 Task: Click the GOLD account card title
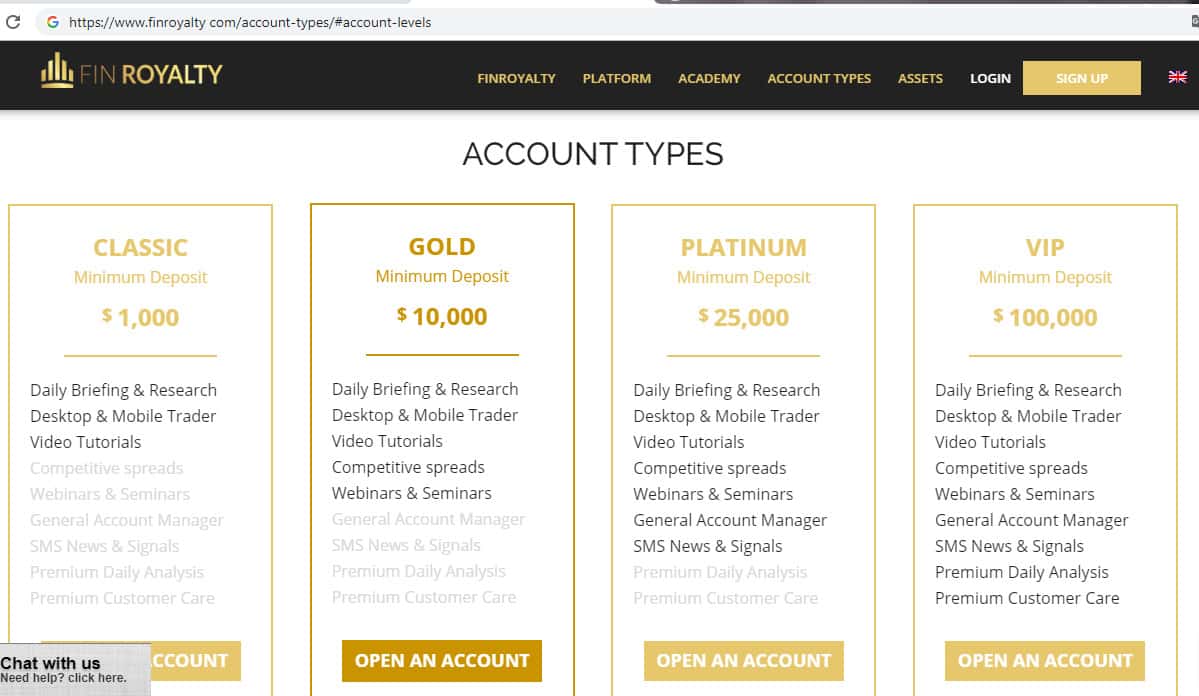point(442,246)
